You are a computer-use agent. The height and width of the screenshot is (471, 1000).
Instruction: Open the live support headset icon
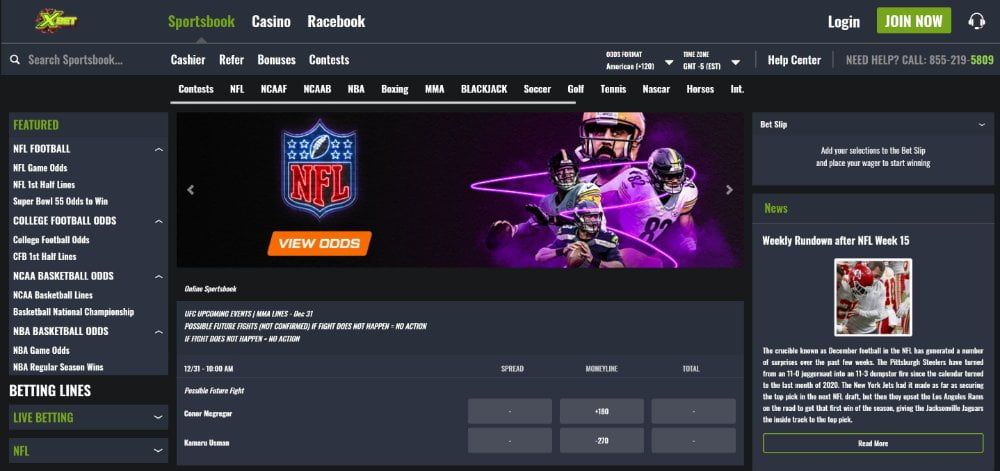[x=976, y=21]
